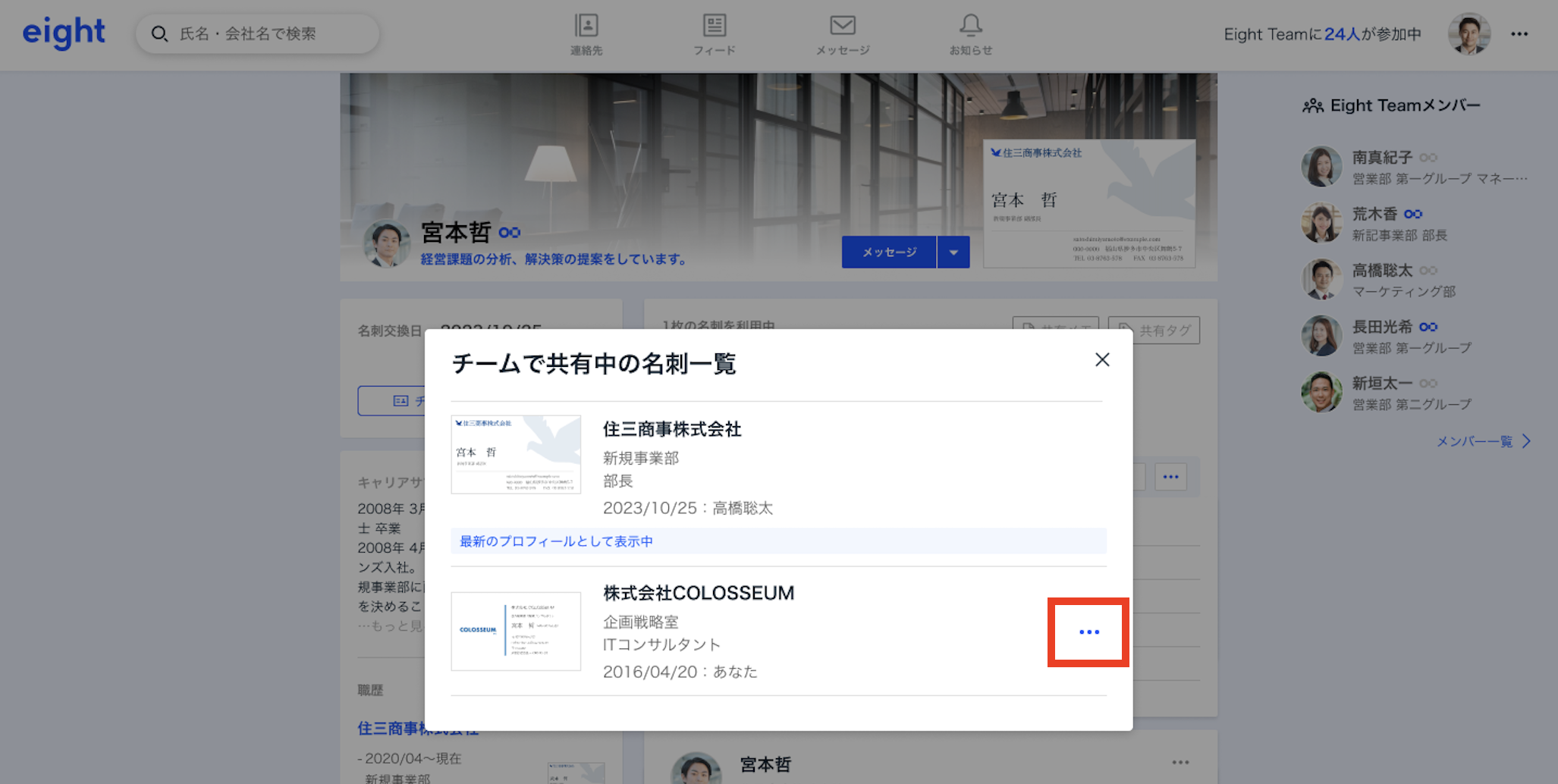Click 高橋聡太's profile photo
Screen dimensions: 1558x784
(x=1321, y=279)
